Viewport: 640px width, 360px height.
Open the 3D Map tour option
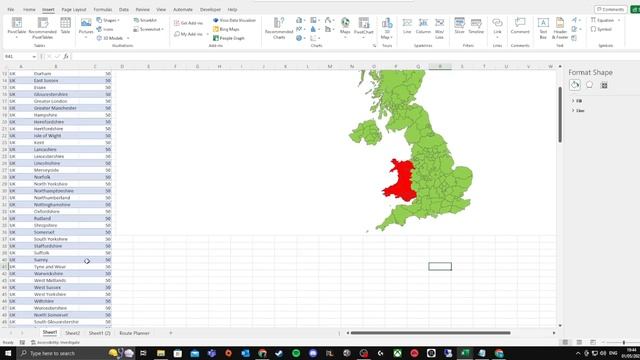click(x=387, y=28)
